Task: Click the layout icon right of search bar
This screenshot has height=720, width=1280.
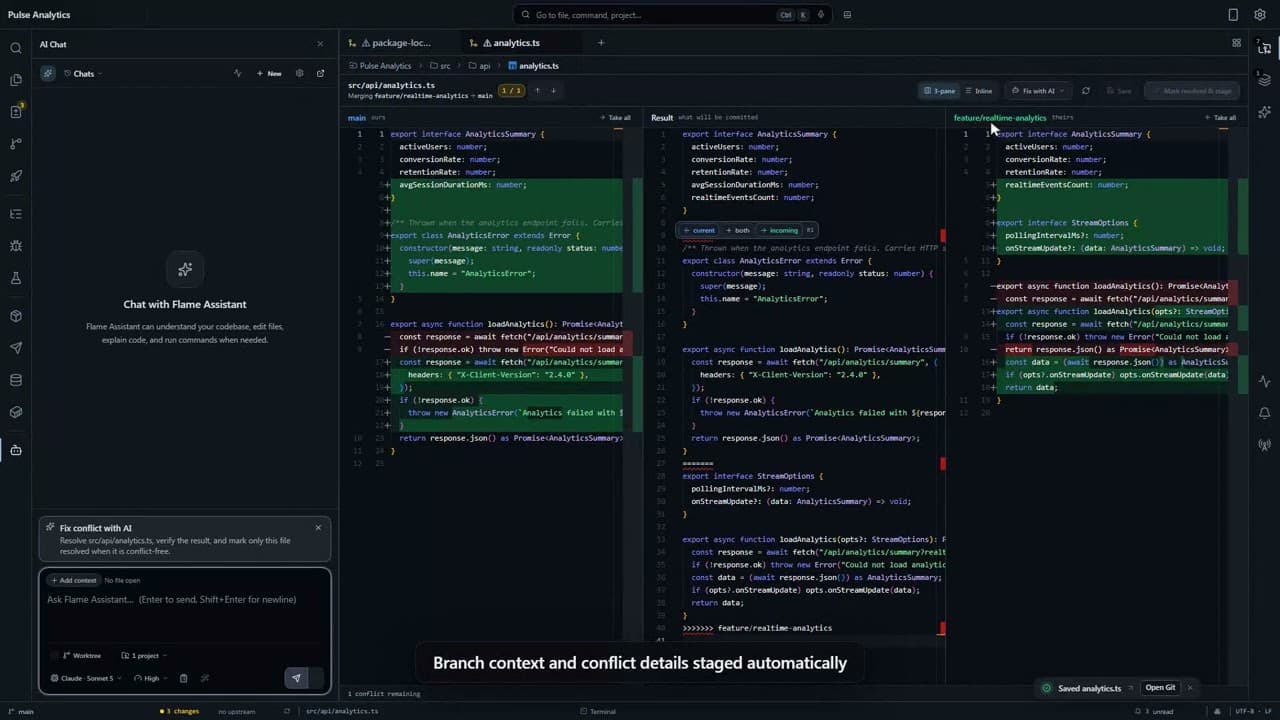Action: pos(847,15)
